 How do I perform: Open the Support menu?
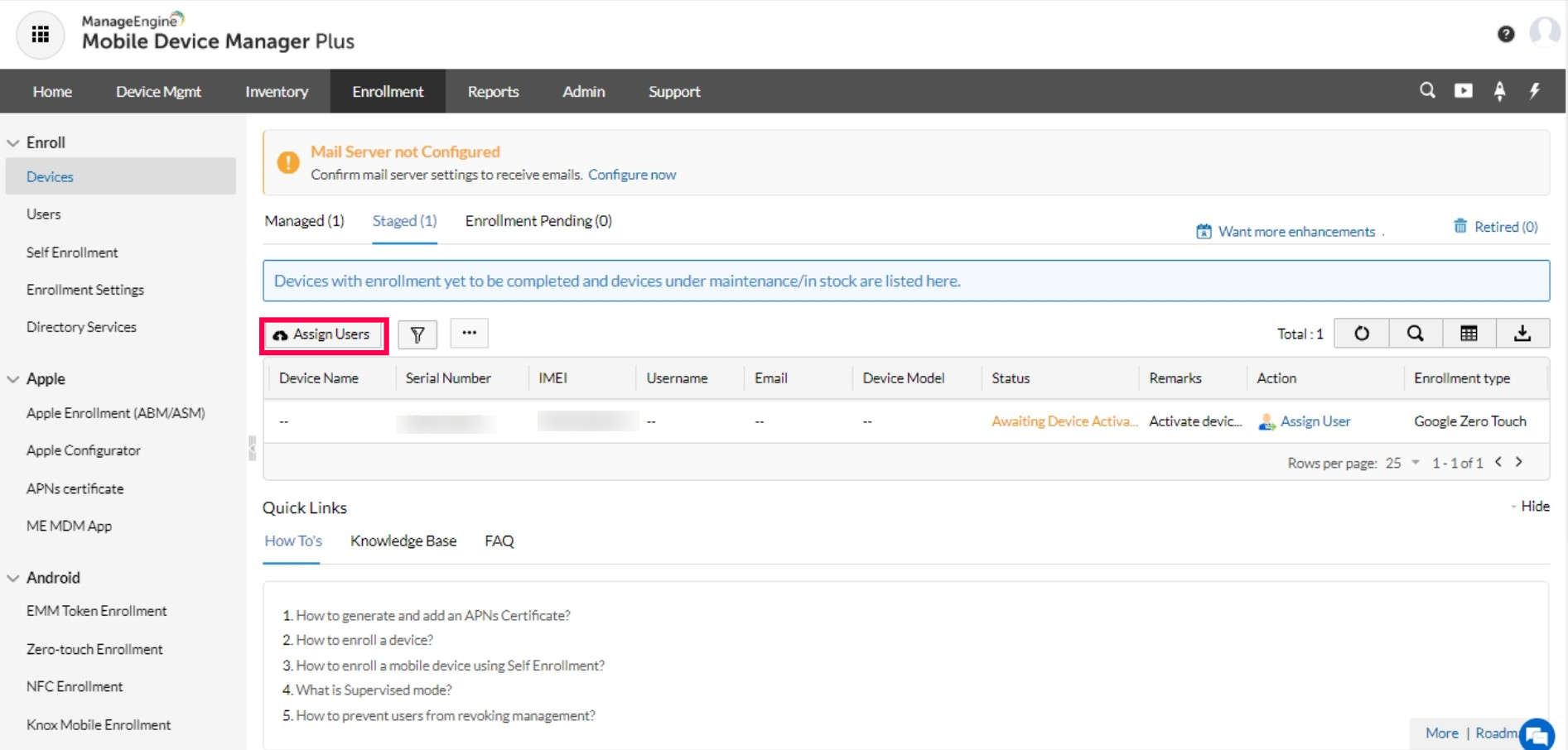674,91
